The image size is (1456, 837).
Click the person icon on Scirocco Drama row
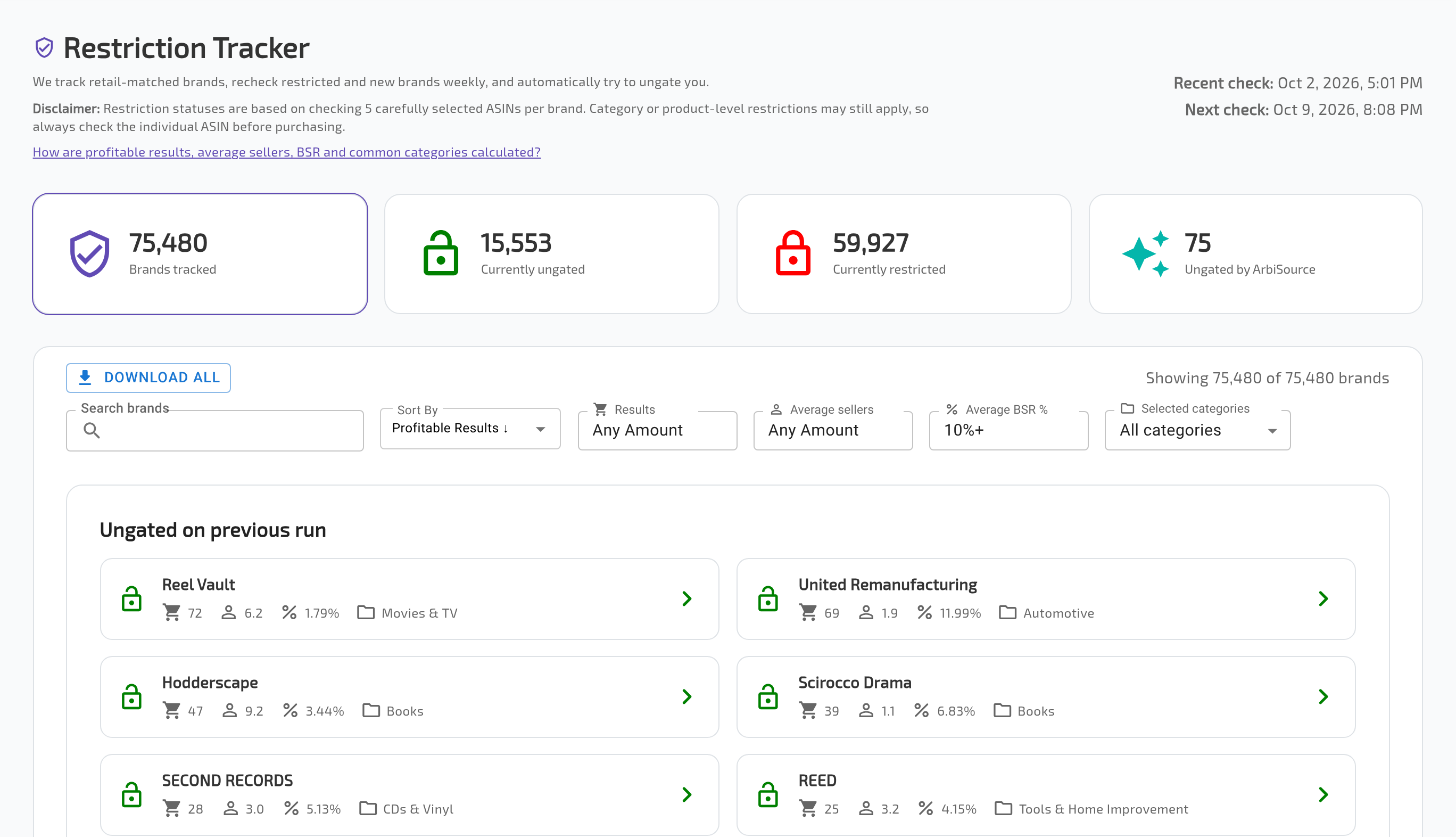[866, 711]
